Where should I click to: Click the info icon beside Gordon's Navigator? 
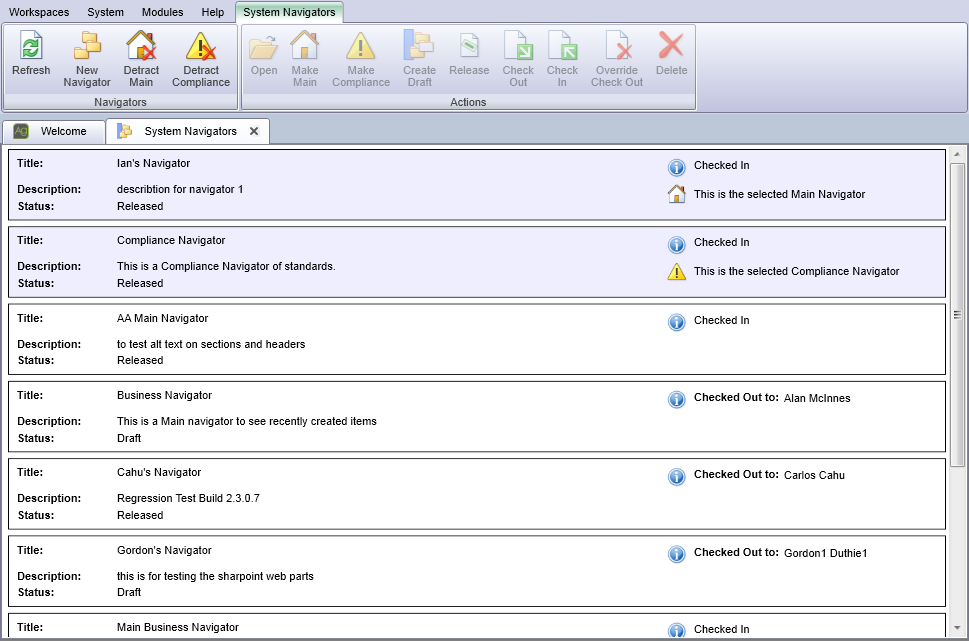tap(677, 553)
